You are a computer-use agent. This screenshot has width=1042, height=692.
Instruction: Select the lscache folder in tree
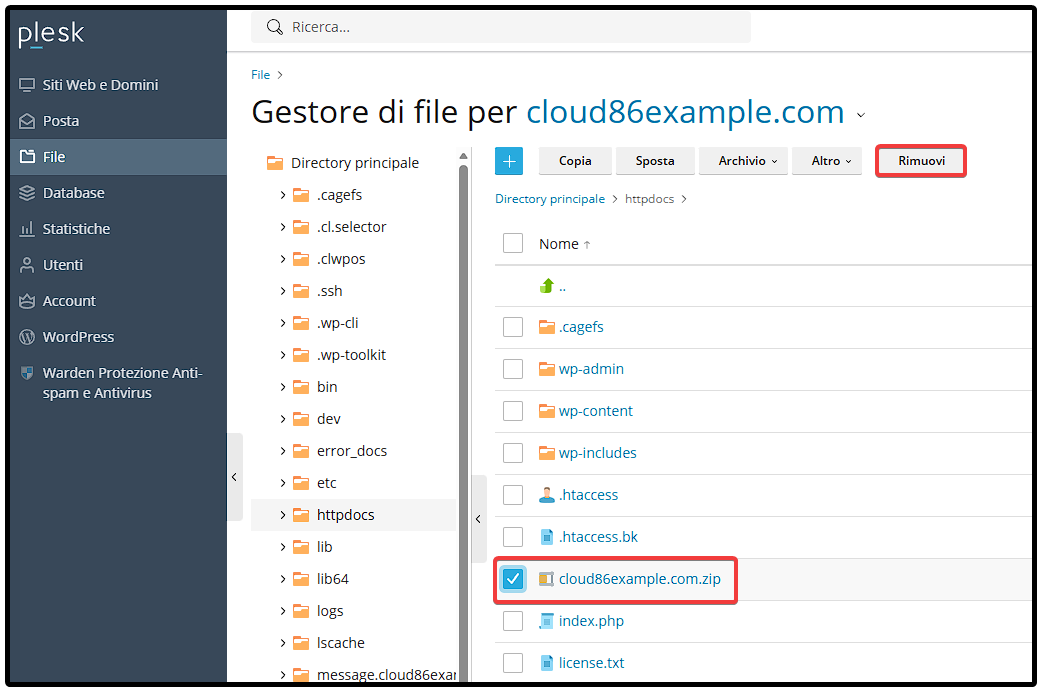click(341, 643)
